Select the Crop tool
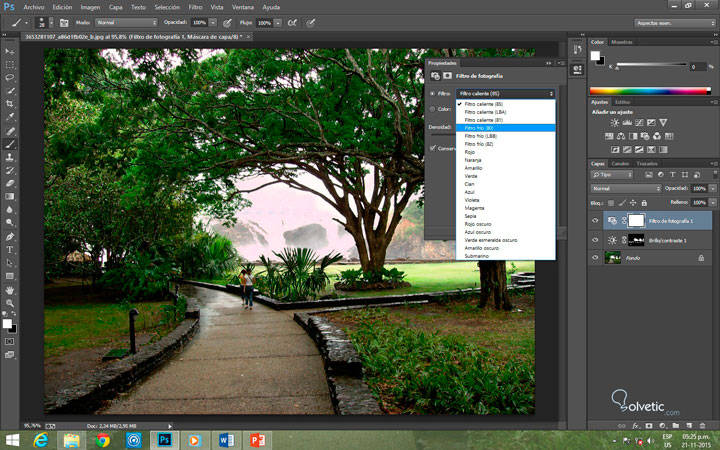 10,104
